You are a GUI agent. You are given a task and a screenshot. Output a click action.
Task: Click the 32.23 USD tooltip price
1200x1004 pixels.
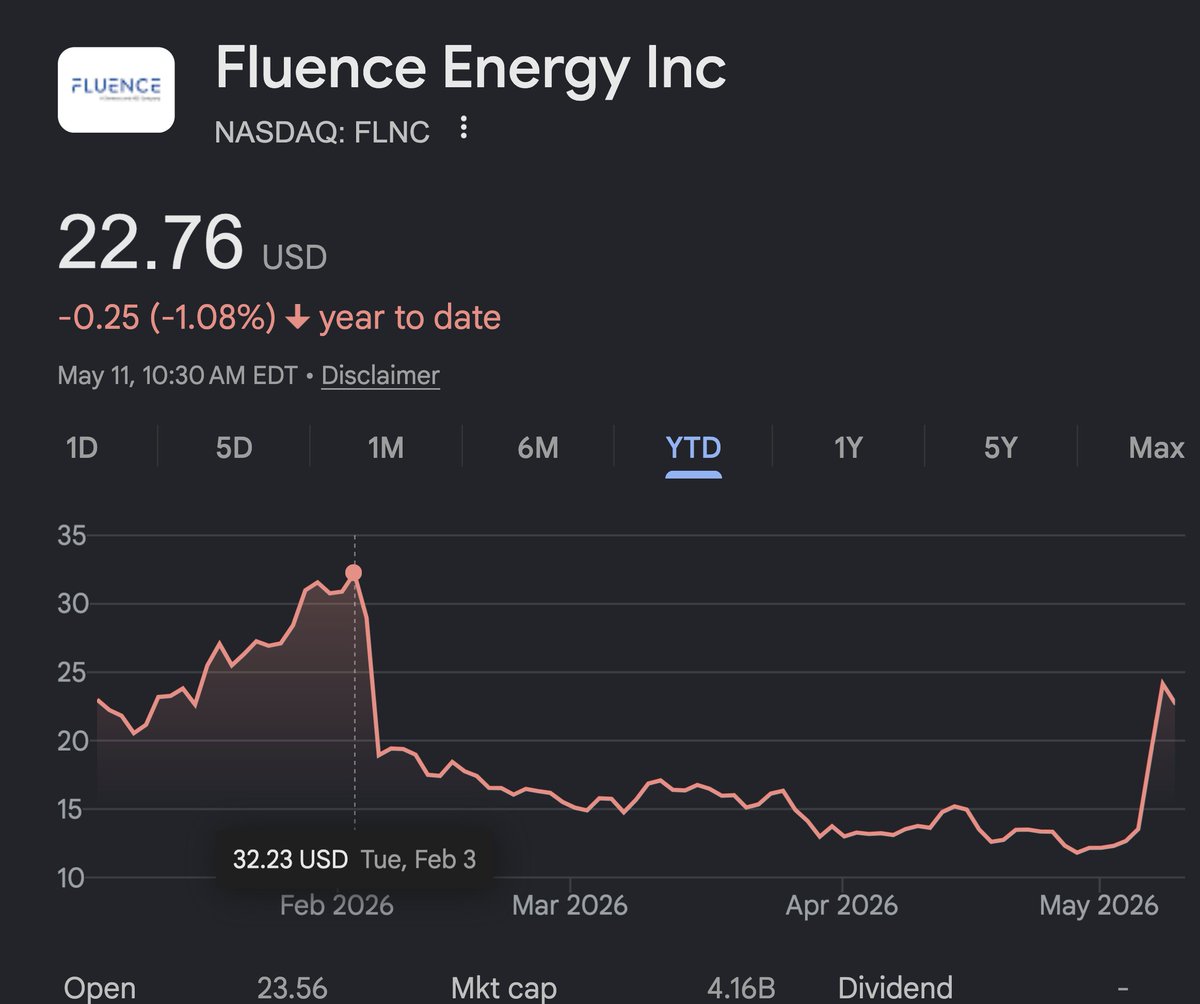tap(290, 859)
